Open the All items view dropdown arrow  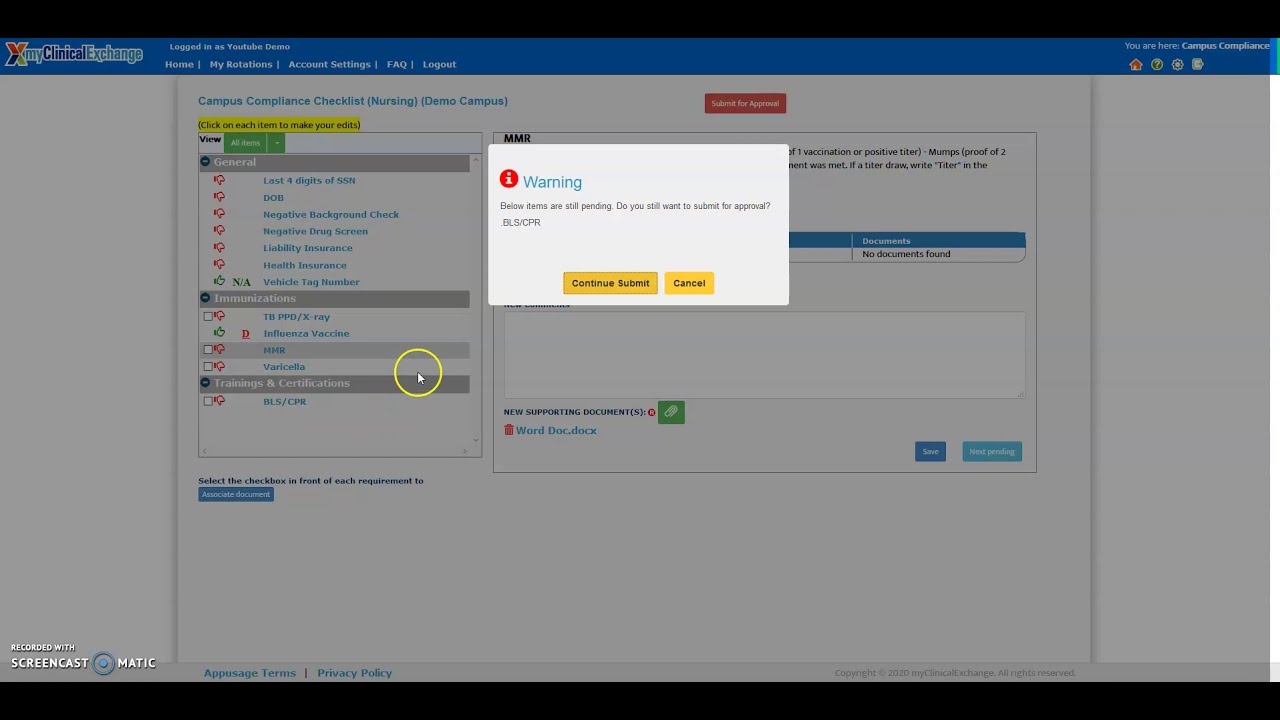coord(276,142)
